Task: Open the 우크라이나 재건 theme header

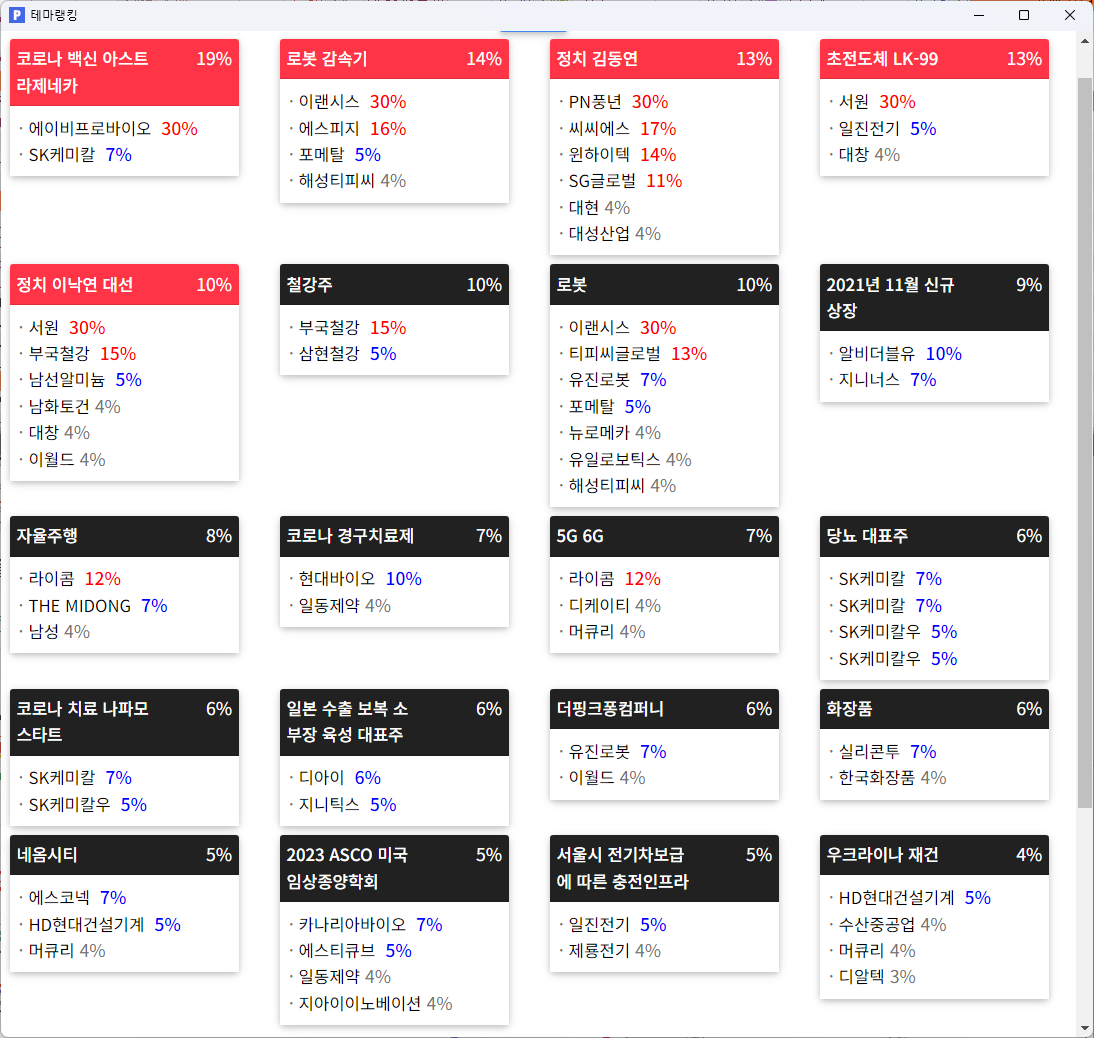Action: click(x=934, y=855)
